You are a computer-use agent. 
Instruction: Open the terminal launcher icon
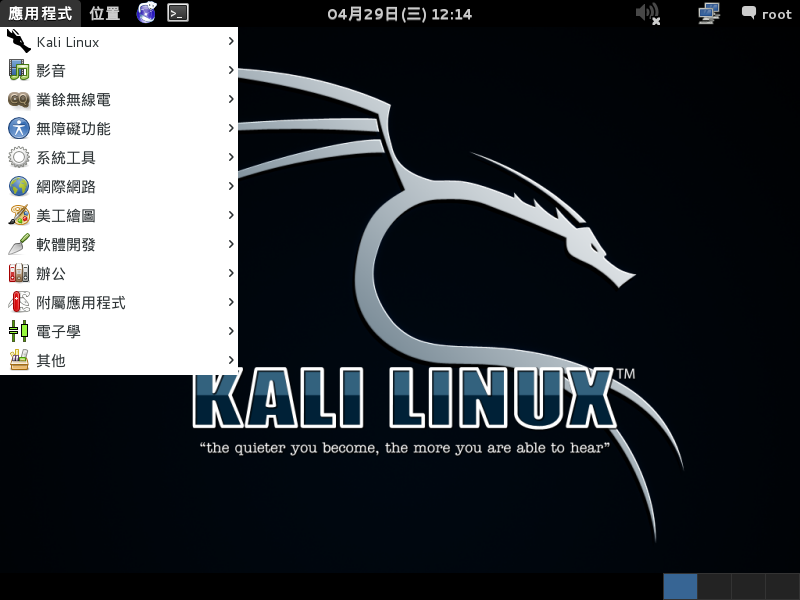[177, 13]
